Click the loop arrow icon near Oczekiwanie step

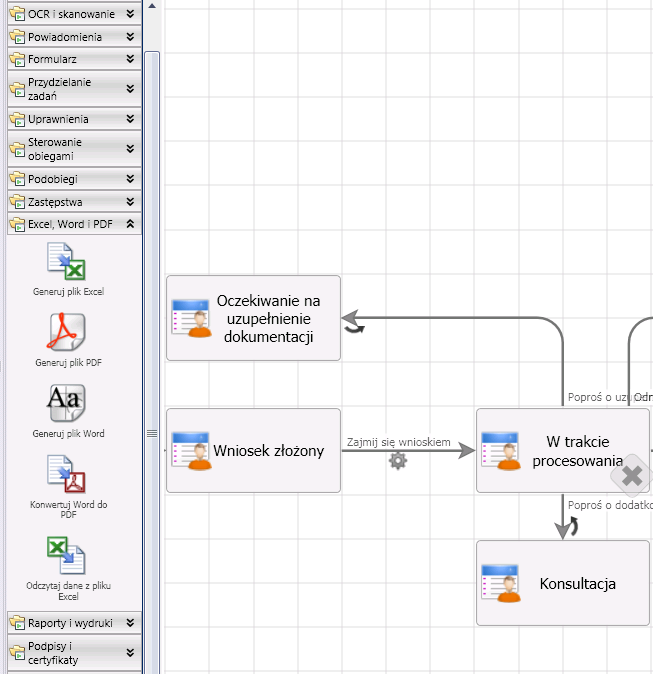point(355,329)
